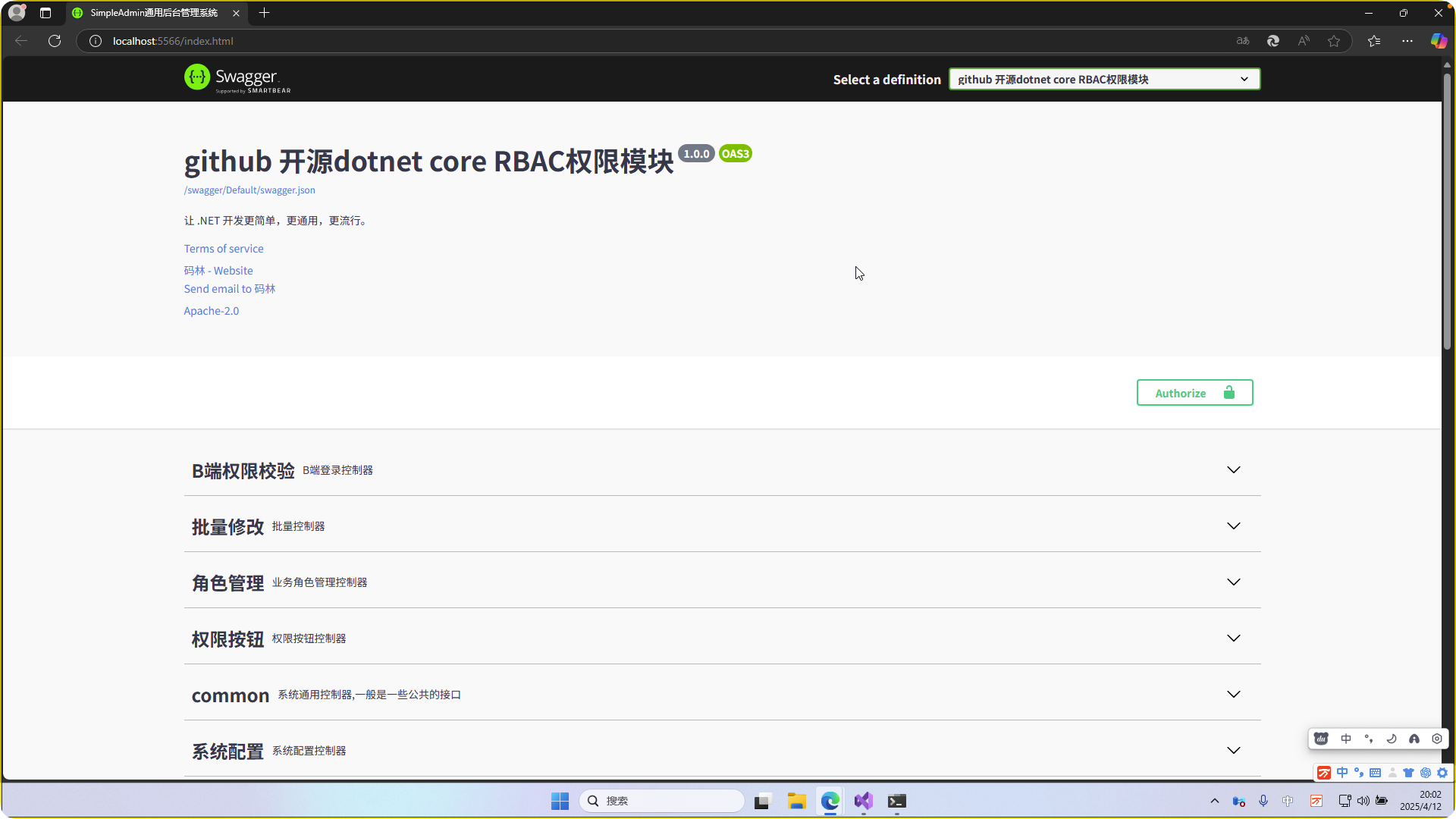Viewport: 1456px width, 819px height.
Task: Add page to favorites star icon
Action: point(1334,41)
